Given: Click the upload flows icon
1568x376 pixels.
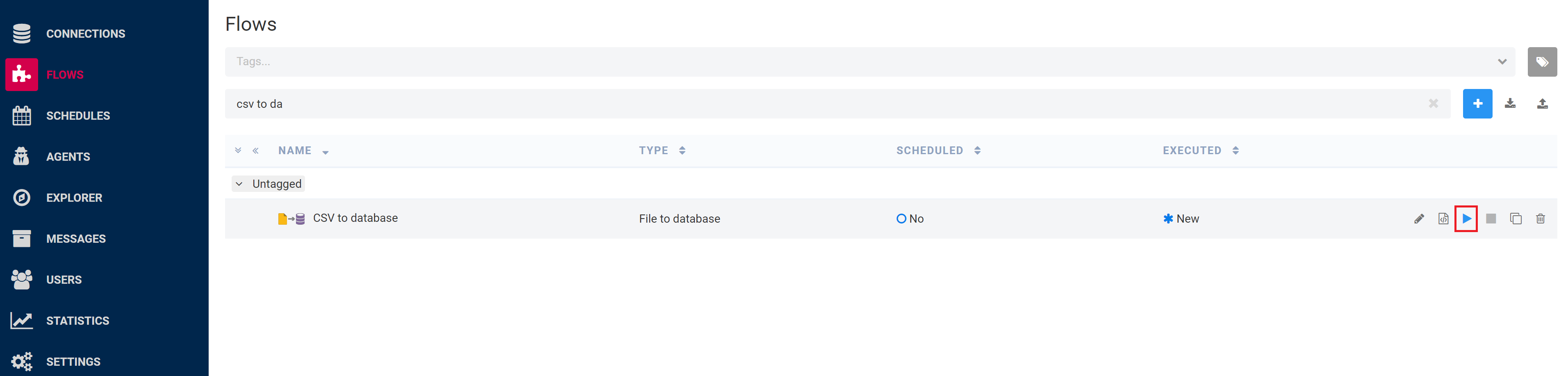Looking at the screenshot, I should 1543,103.
